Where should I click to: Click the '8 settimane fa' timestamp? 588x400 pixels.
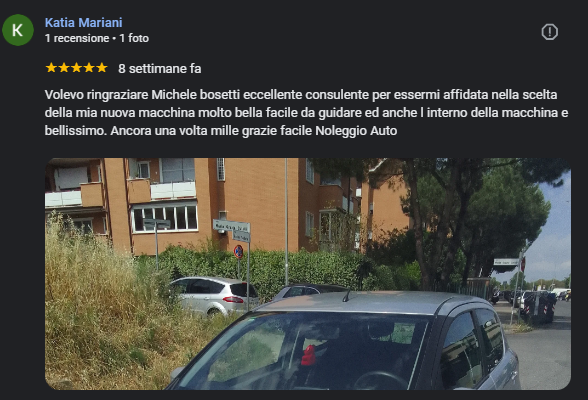(x=160, y=69)
